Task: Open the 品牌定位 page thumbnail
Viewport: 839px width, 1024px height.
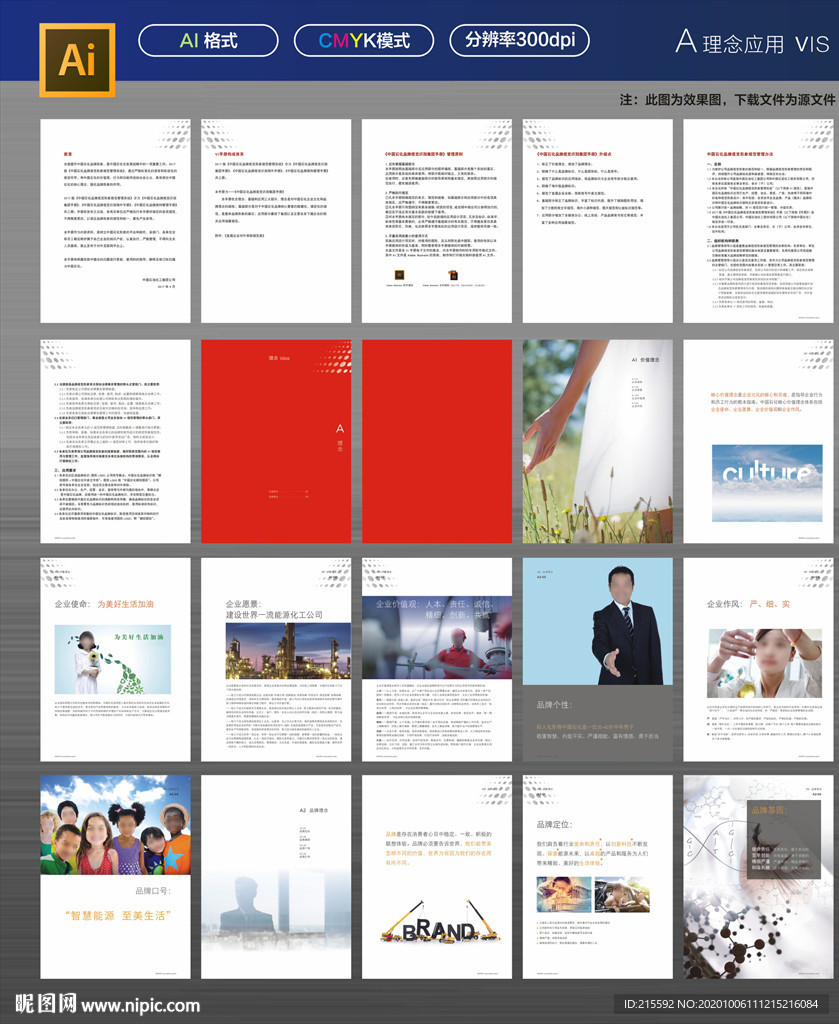Action: 597,877
